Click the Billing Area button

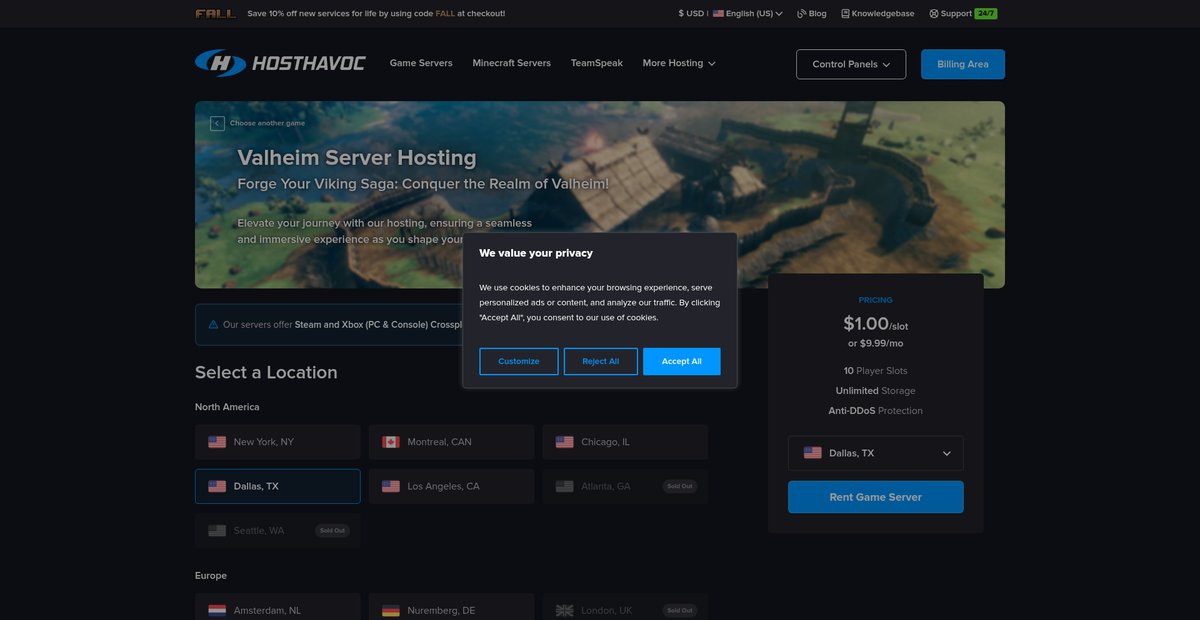point(963,64)
